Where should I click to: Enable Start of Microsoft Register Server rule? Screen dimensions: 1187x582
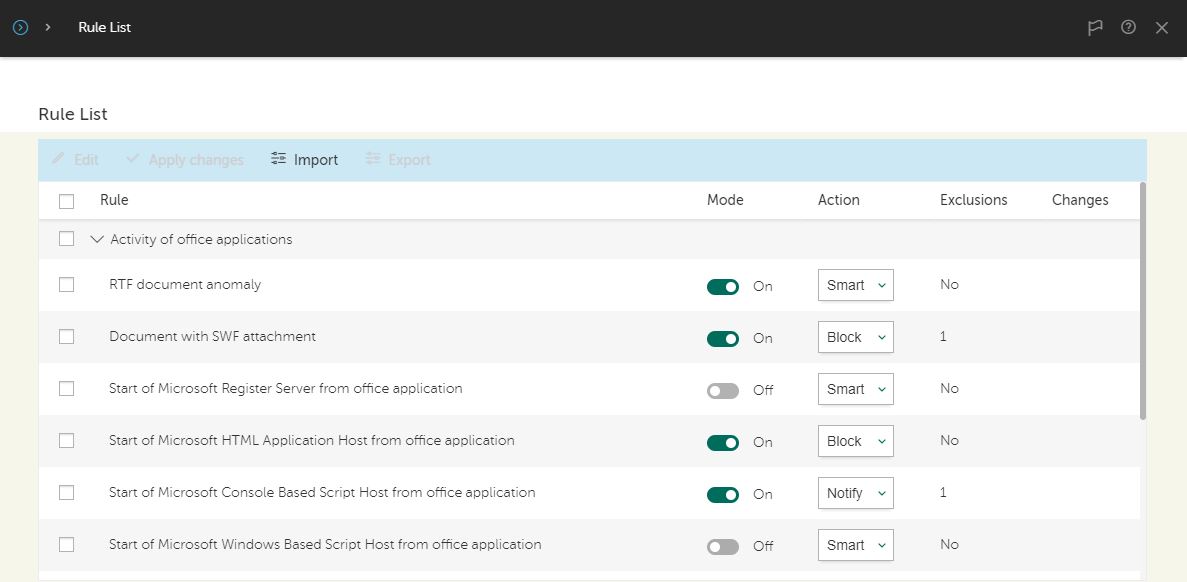723,391
